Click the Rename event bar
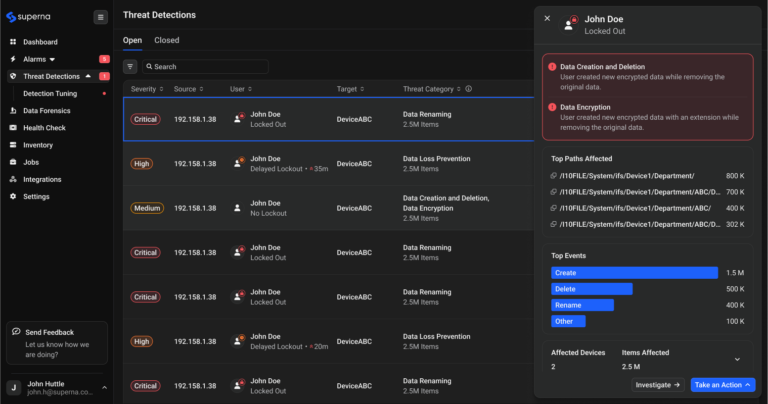The height and width of the screenshot is (404, 768). (x=582, y=305)
